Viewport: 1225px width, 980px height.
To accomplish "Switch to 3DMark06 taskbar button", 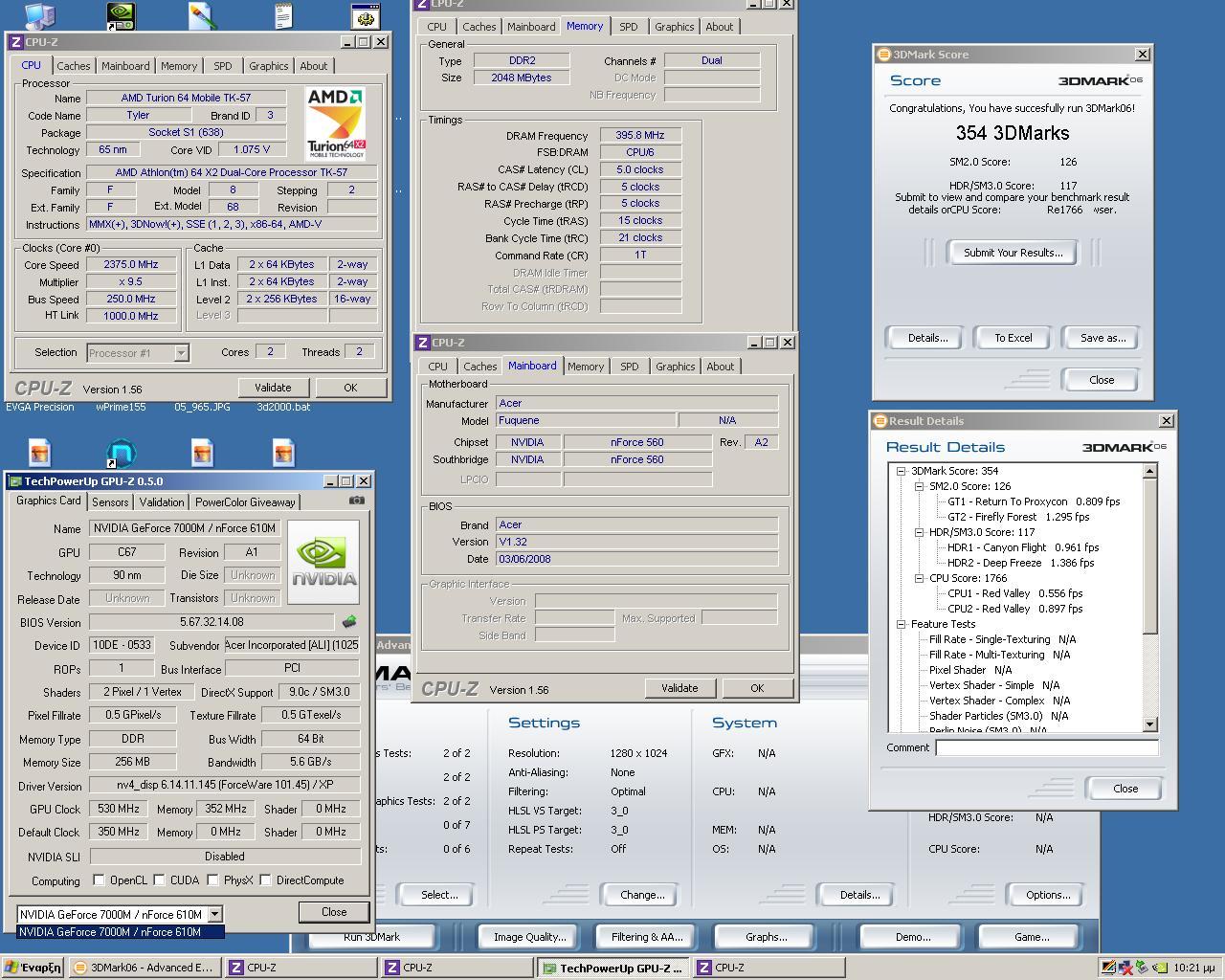I will (145, 968).
